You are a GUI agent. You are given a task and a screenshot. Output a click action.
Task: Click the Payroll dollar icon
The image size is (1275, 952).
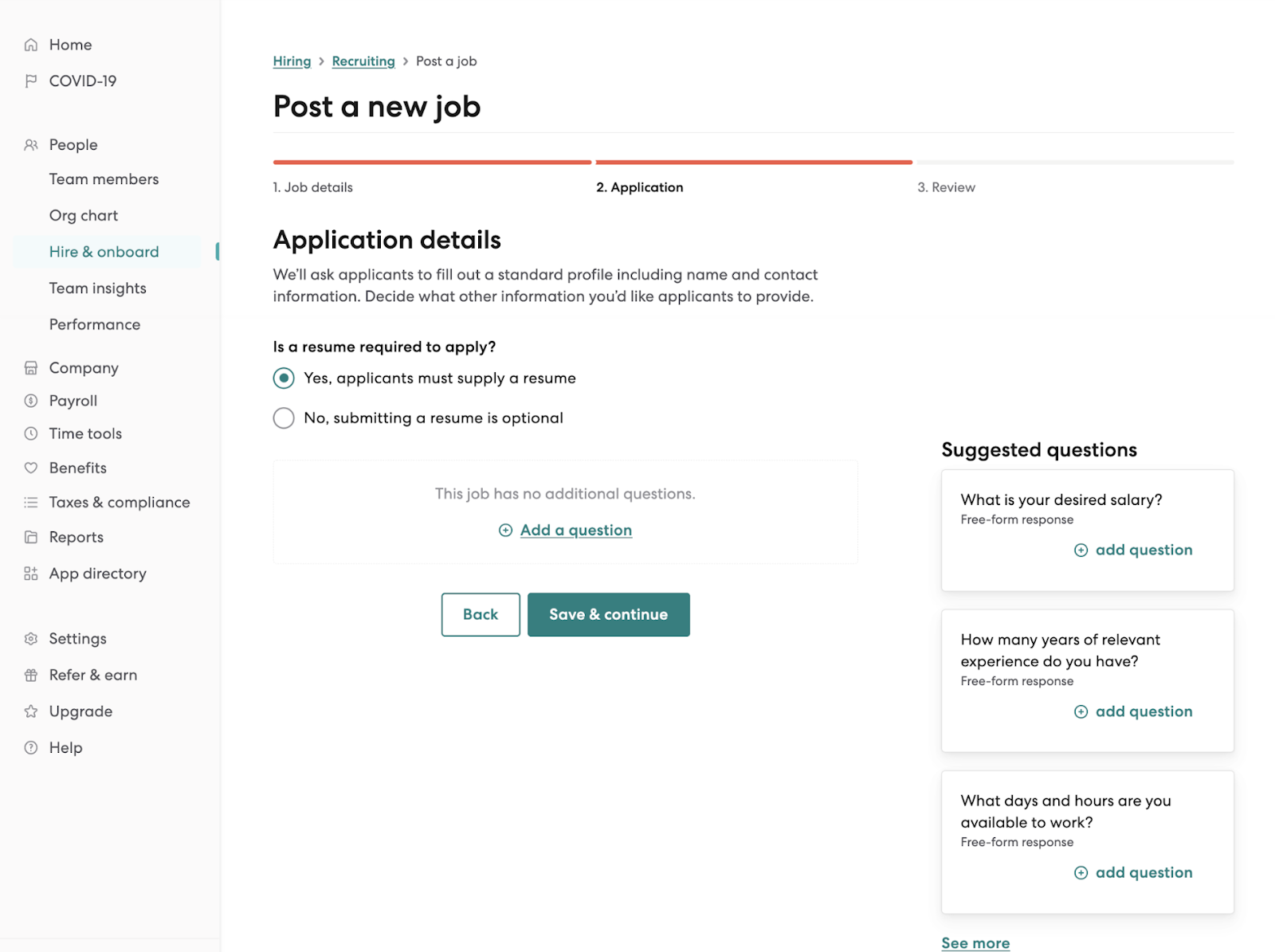(x=31, y=401)
